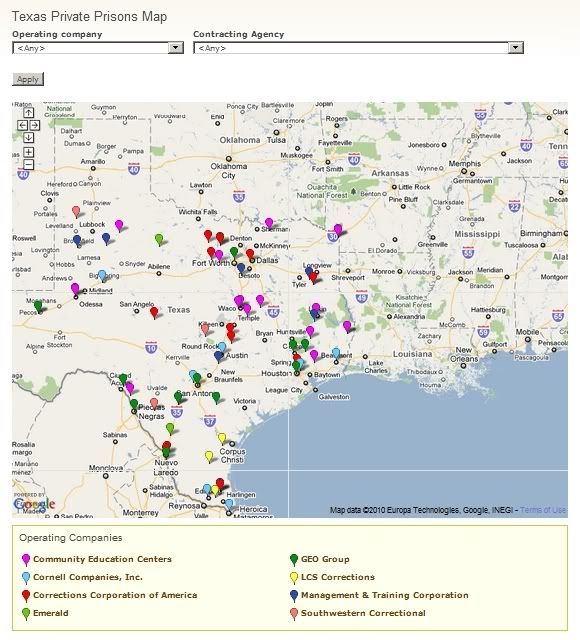Image resolution: width=580 pixels, height=640 pixels.
Task: Click Management & Training Corporation legend entry
Action: point(384,595)
